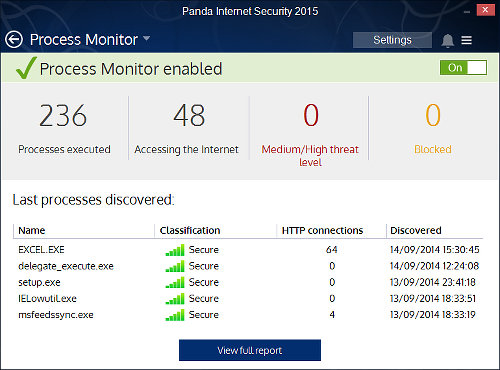Click the Last processes discovered heading

[x=93, y=200]
